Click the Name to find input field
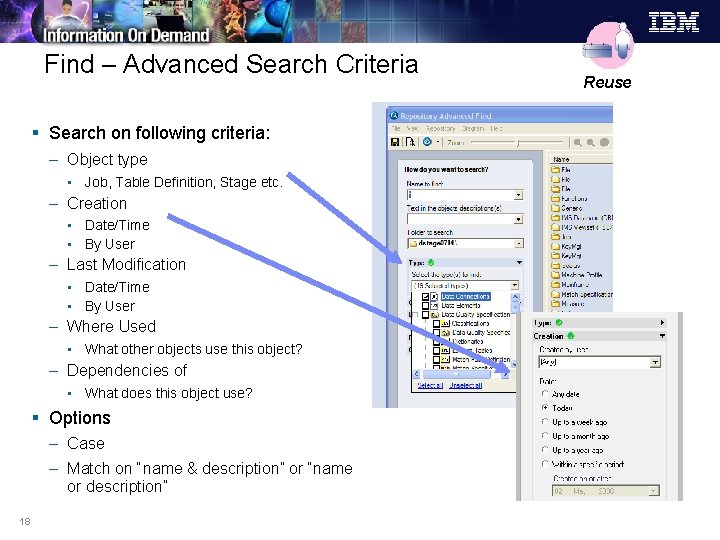Screen dimensions: 720x540 pos(460,195)
